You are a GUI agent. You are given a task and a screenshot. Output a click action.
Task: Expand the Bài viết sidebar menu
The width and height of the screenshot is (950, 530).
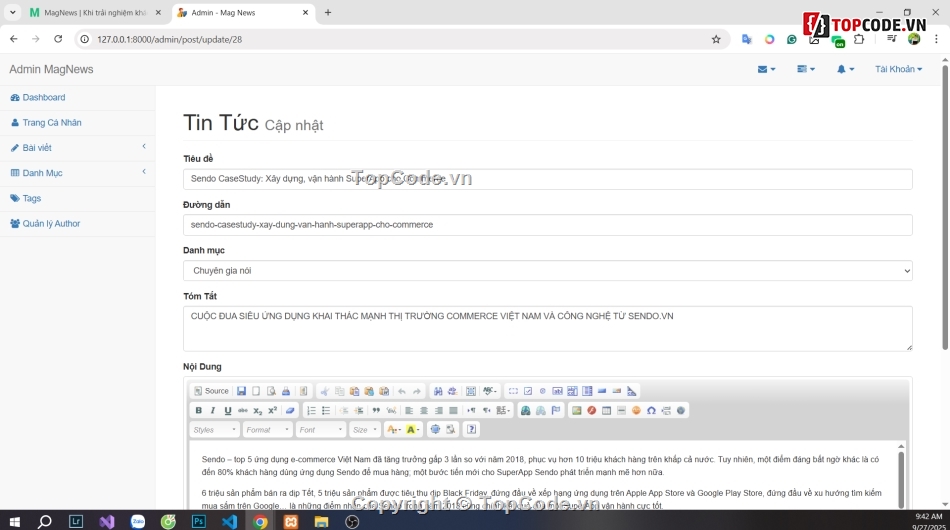coord(78,148)
